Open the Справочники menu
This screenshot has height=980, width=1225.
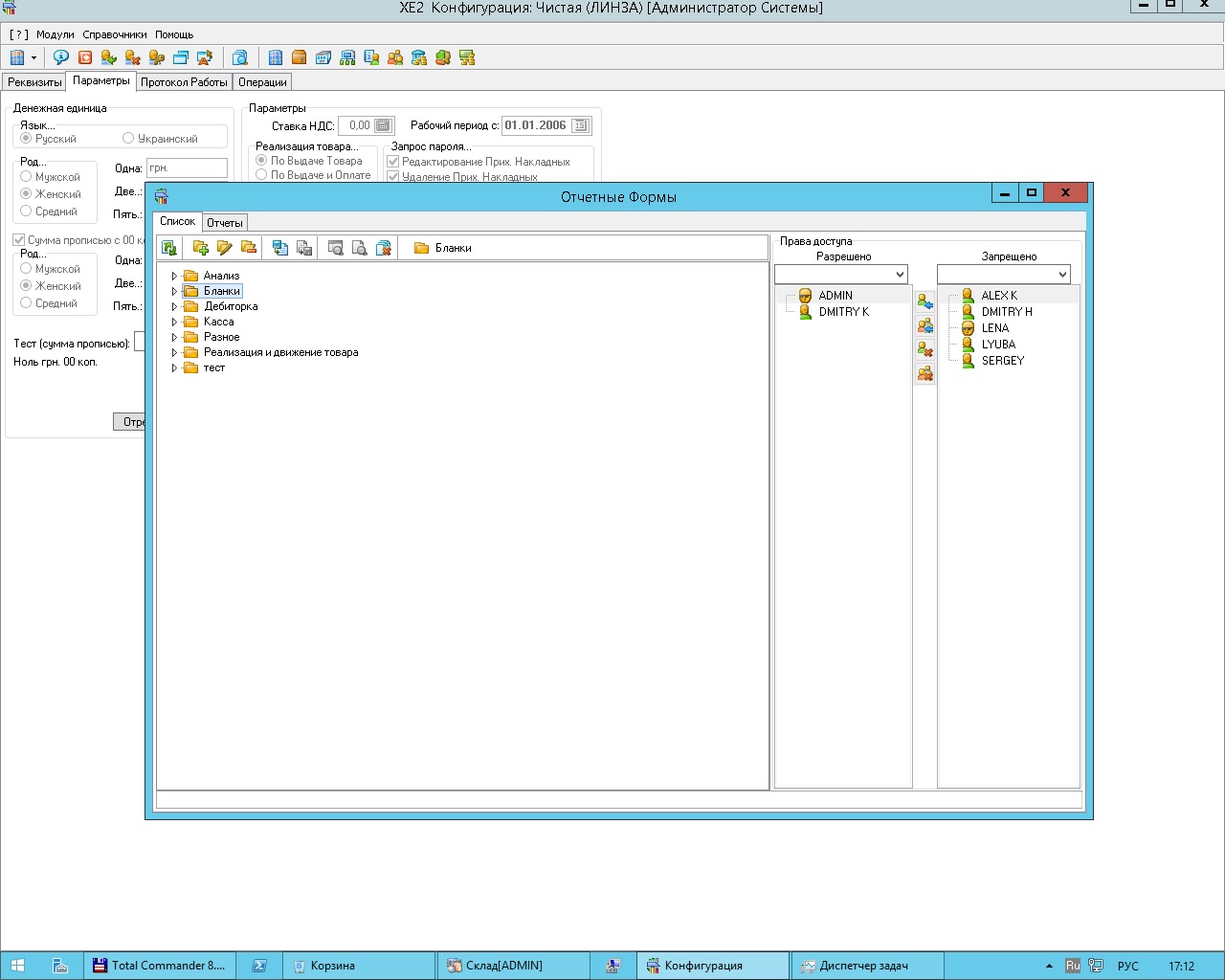click(115, 34)
